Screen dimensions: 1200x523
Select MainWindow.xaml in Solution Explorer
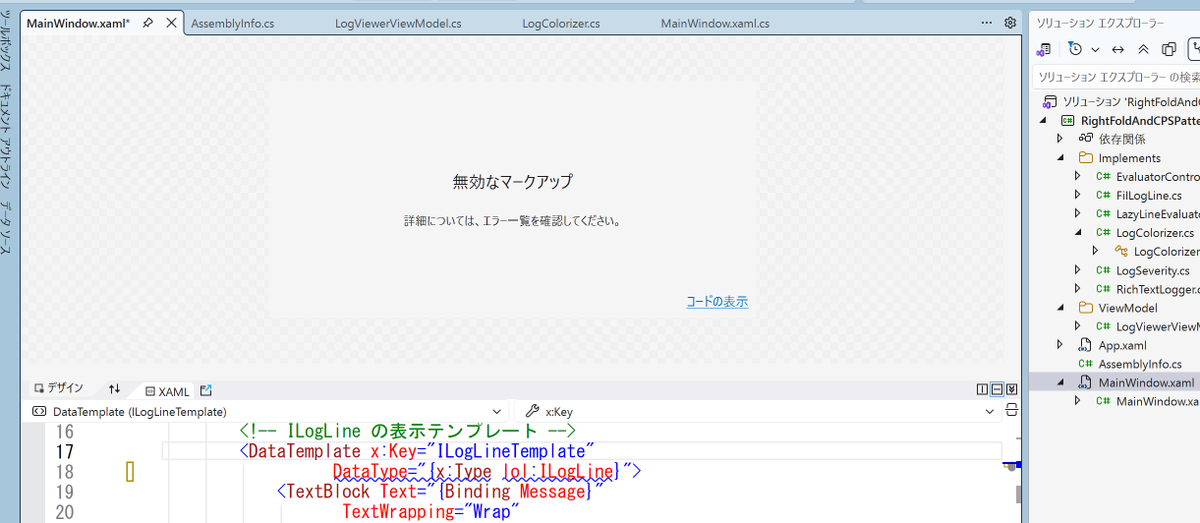(1146, 383)
